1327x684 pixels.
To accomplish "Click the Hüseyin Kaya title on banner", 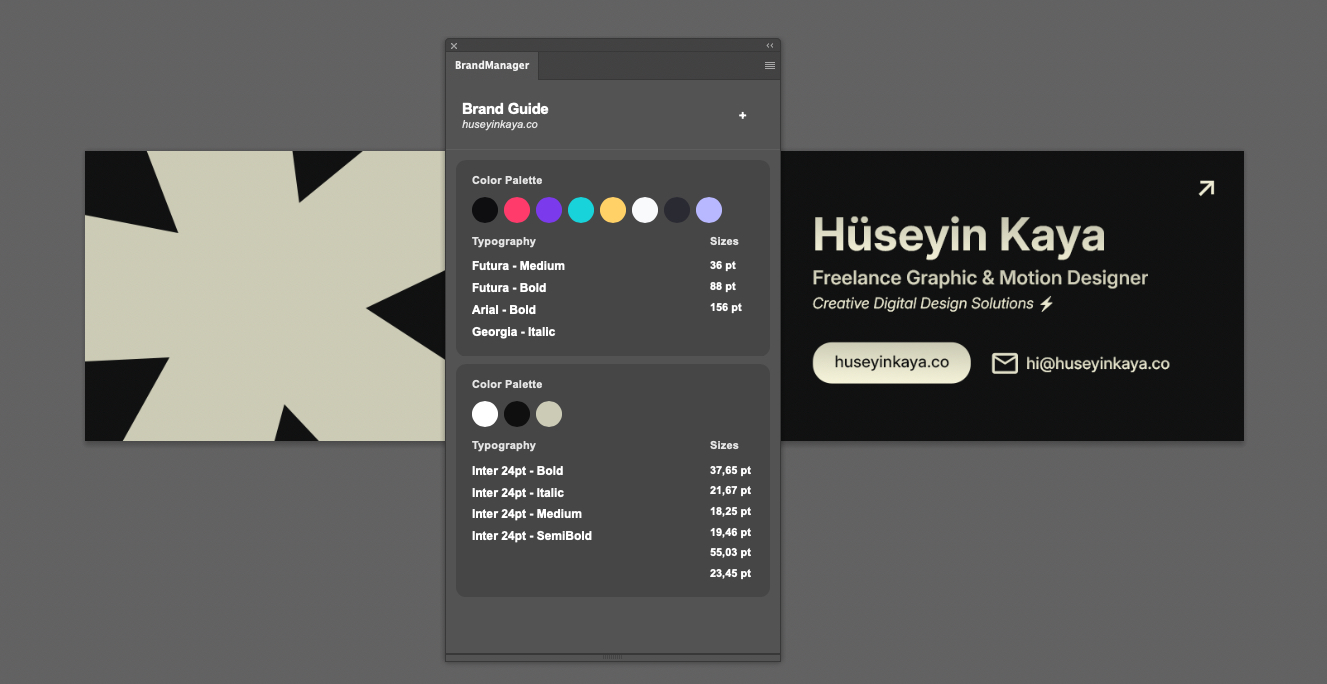I will click(x=959, y=236).
